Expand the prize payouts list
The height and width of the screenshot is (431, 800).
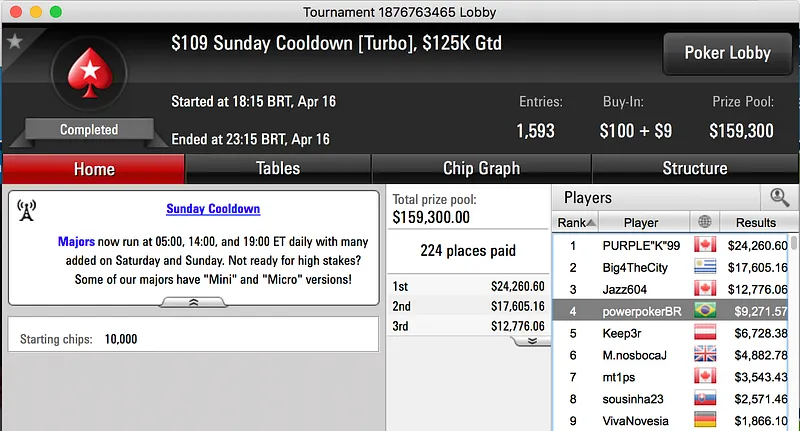tap(531, 340)
